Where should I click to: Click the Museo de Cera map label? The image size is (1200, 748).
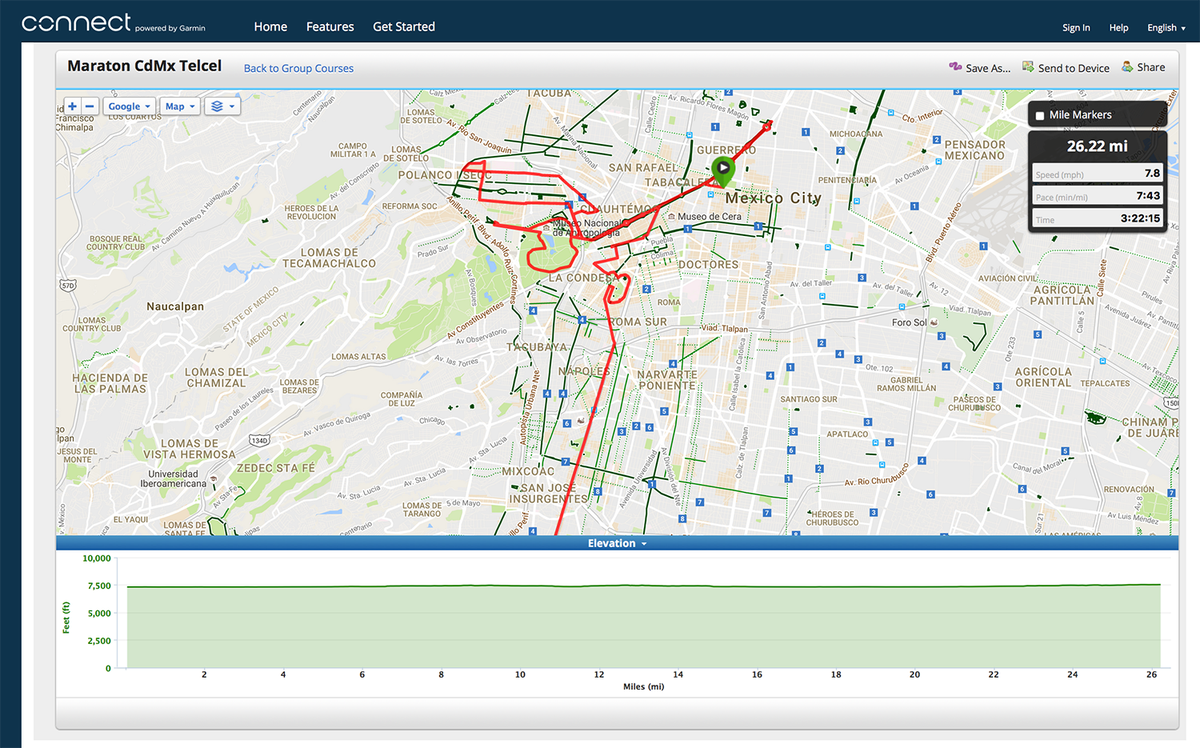709,217
